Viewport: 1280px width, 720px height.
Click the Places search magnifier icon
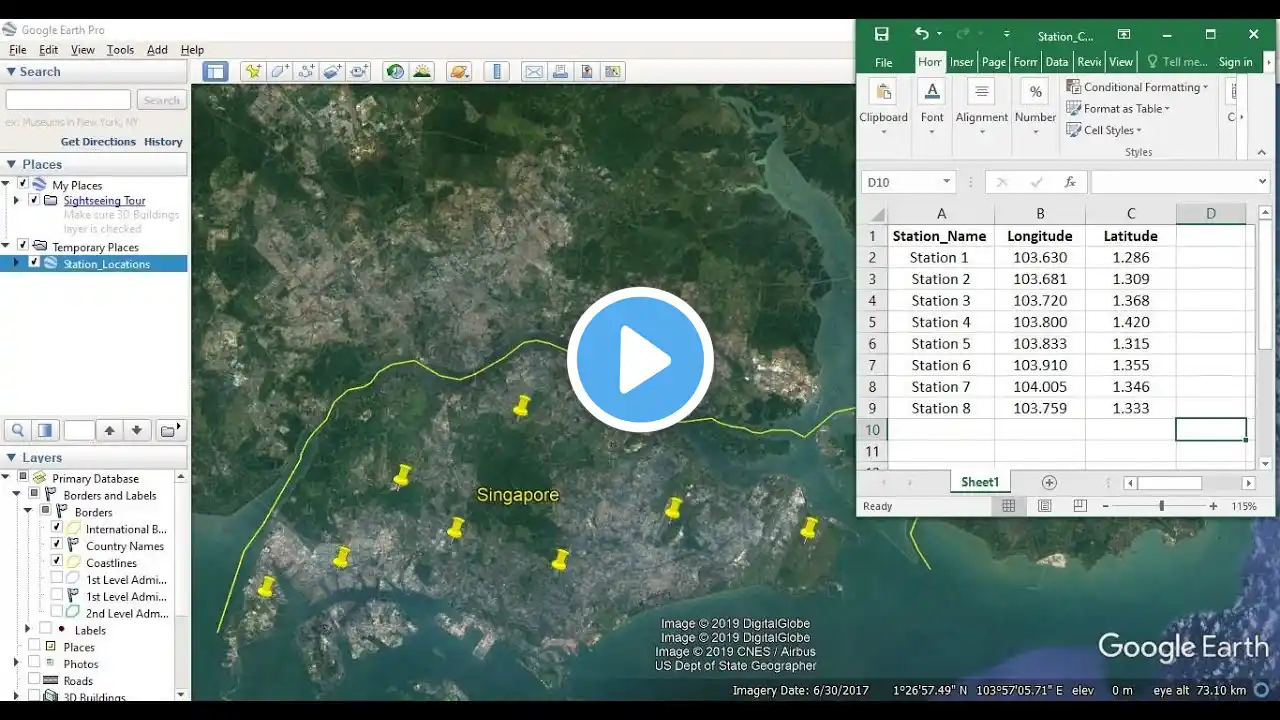pos(17,430)
